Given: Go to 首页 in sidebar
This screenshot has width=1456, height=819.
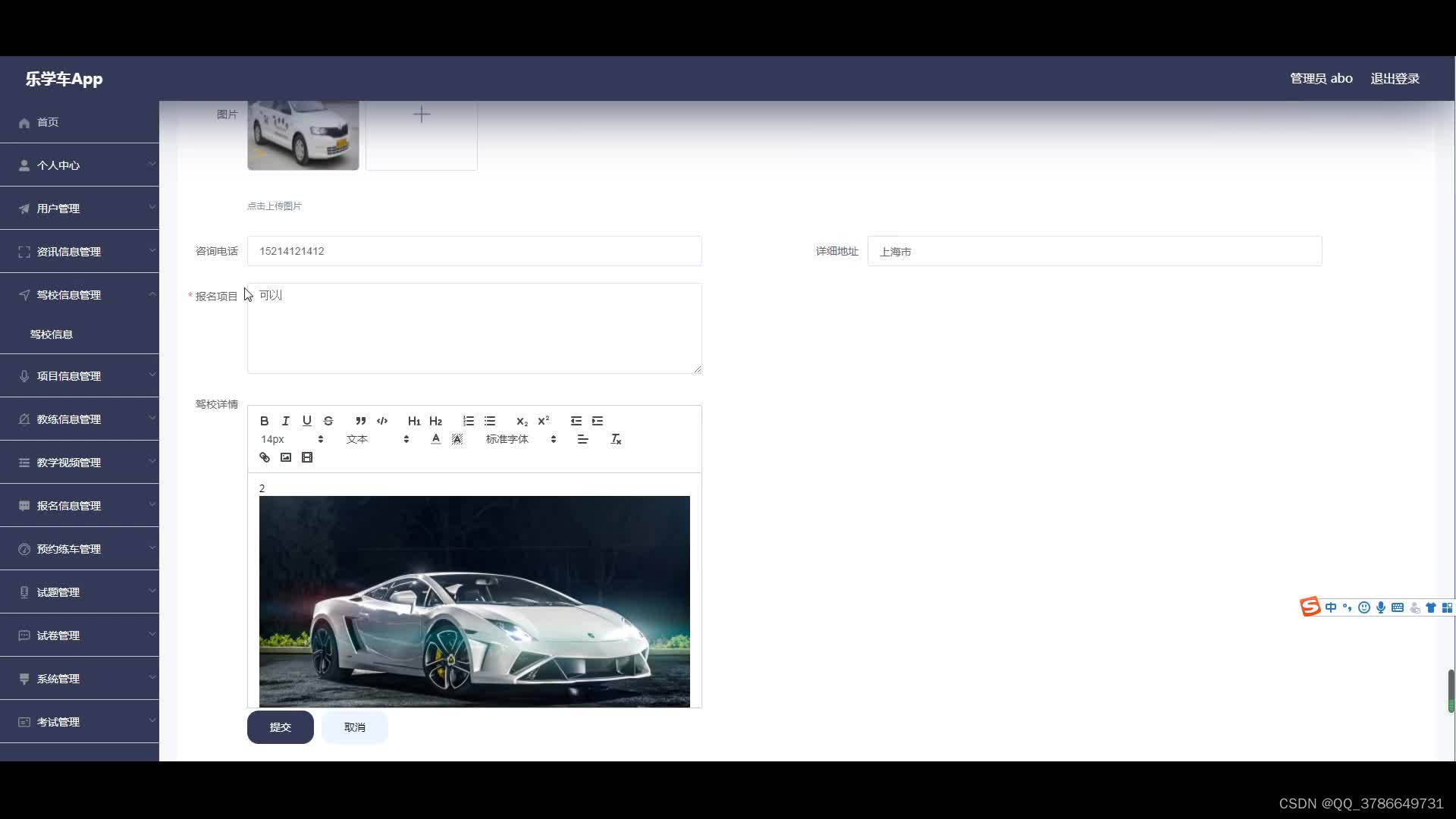Looking at the screenshot, I should 48,122.
